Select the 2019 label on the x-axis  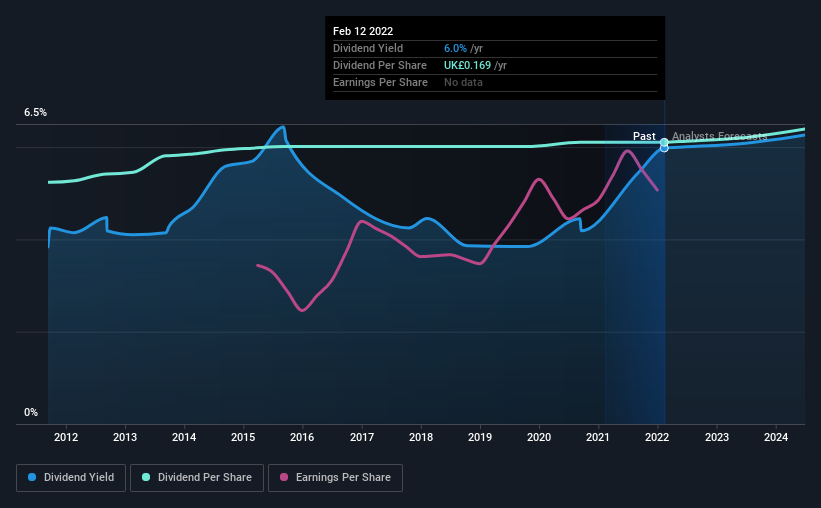pyautogui.click(x=480, y=437)
